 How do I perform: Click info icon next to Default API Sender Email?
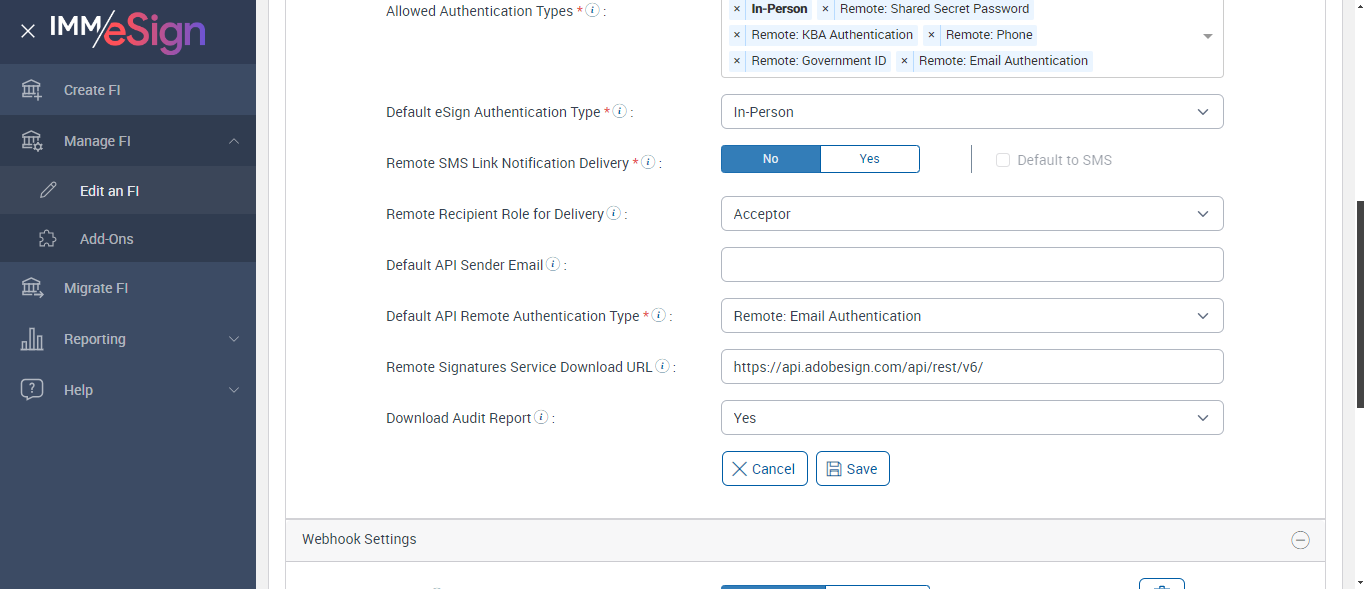pos(553,265)
